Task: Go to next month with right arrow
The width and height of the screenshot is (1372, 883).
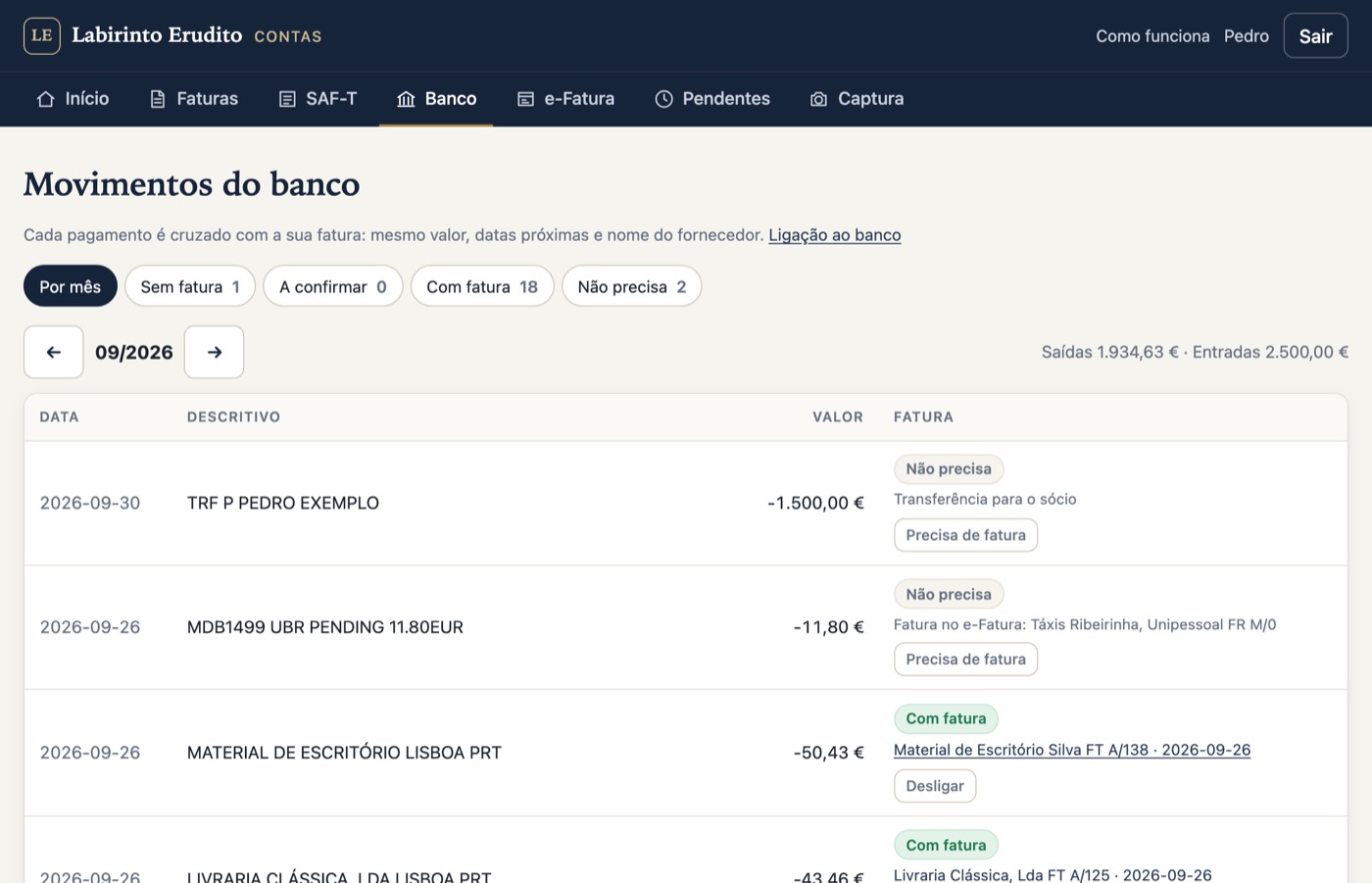Action: (x=214, y=352)
